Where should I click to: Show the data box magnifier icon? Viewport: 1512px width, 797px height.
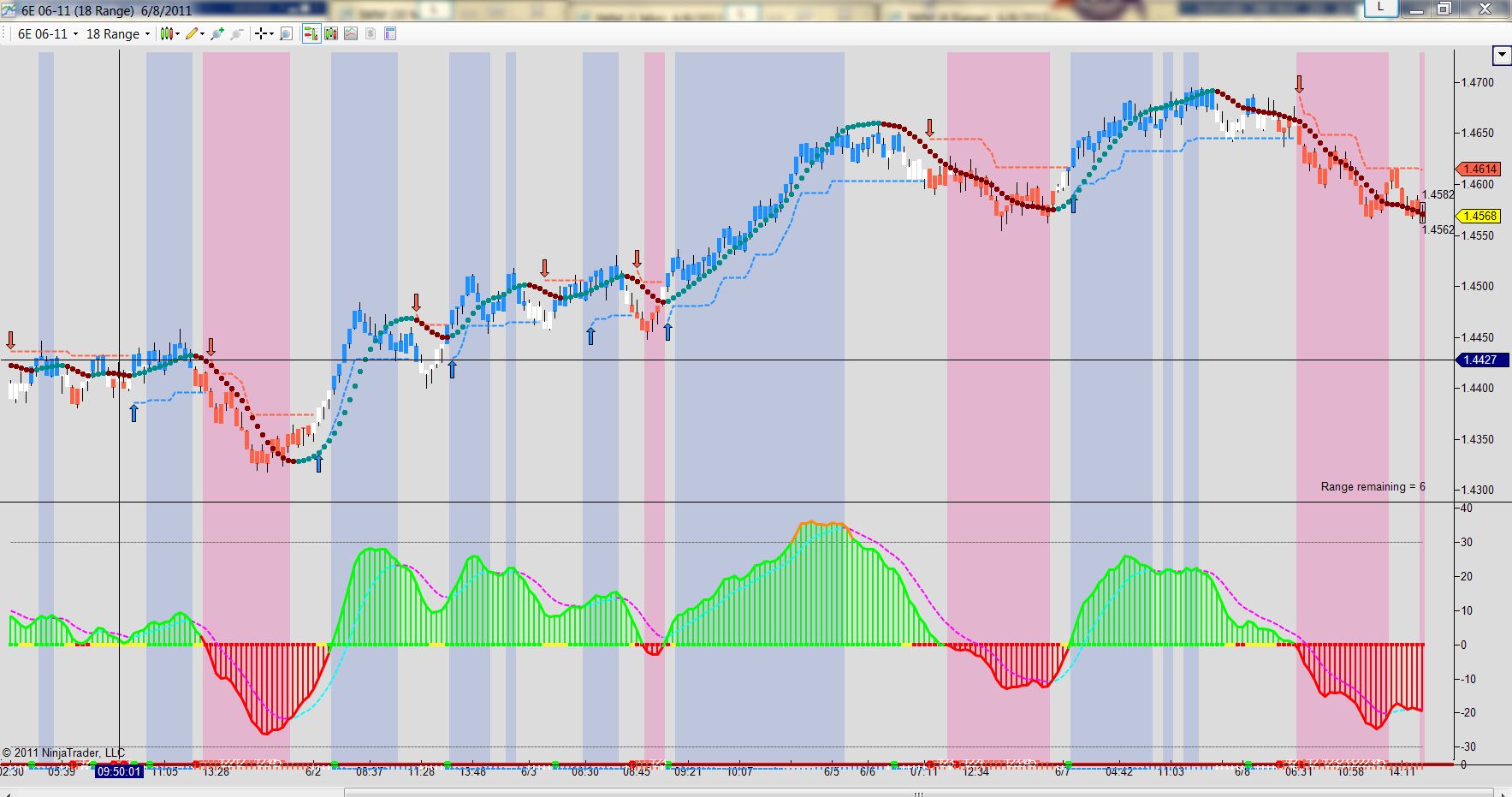point(287,34)
